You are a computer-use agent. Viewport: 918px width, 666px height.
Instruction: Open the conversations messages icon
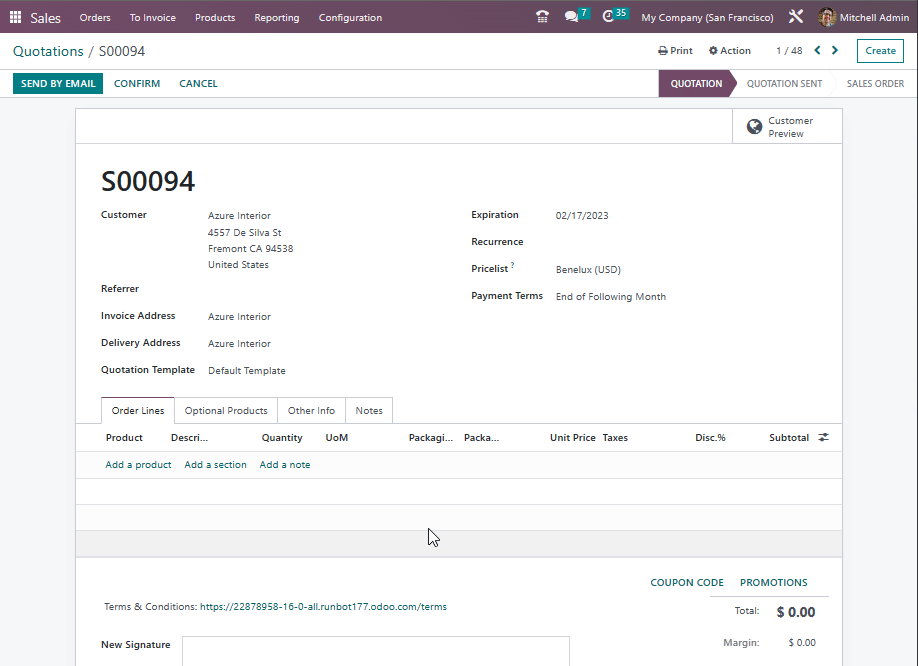tap(571, 17)
